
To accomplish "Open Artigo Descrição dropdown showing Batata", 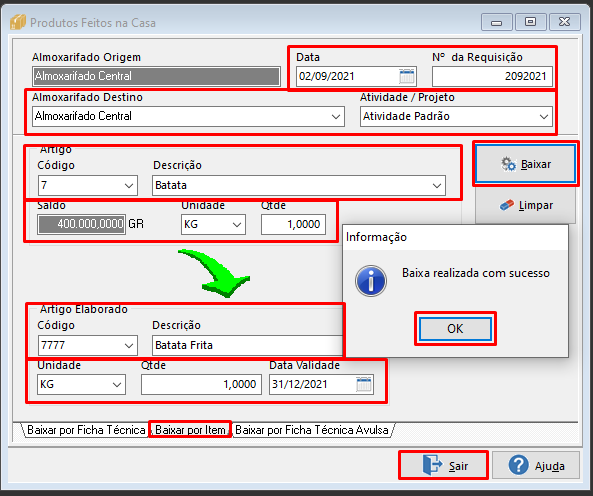I will point(437,186).
